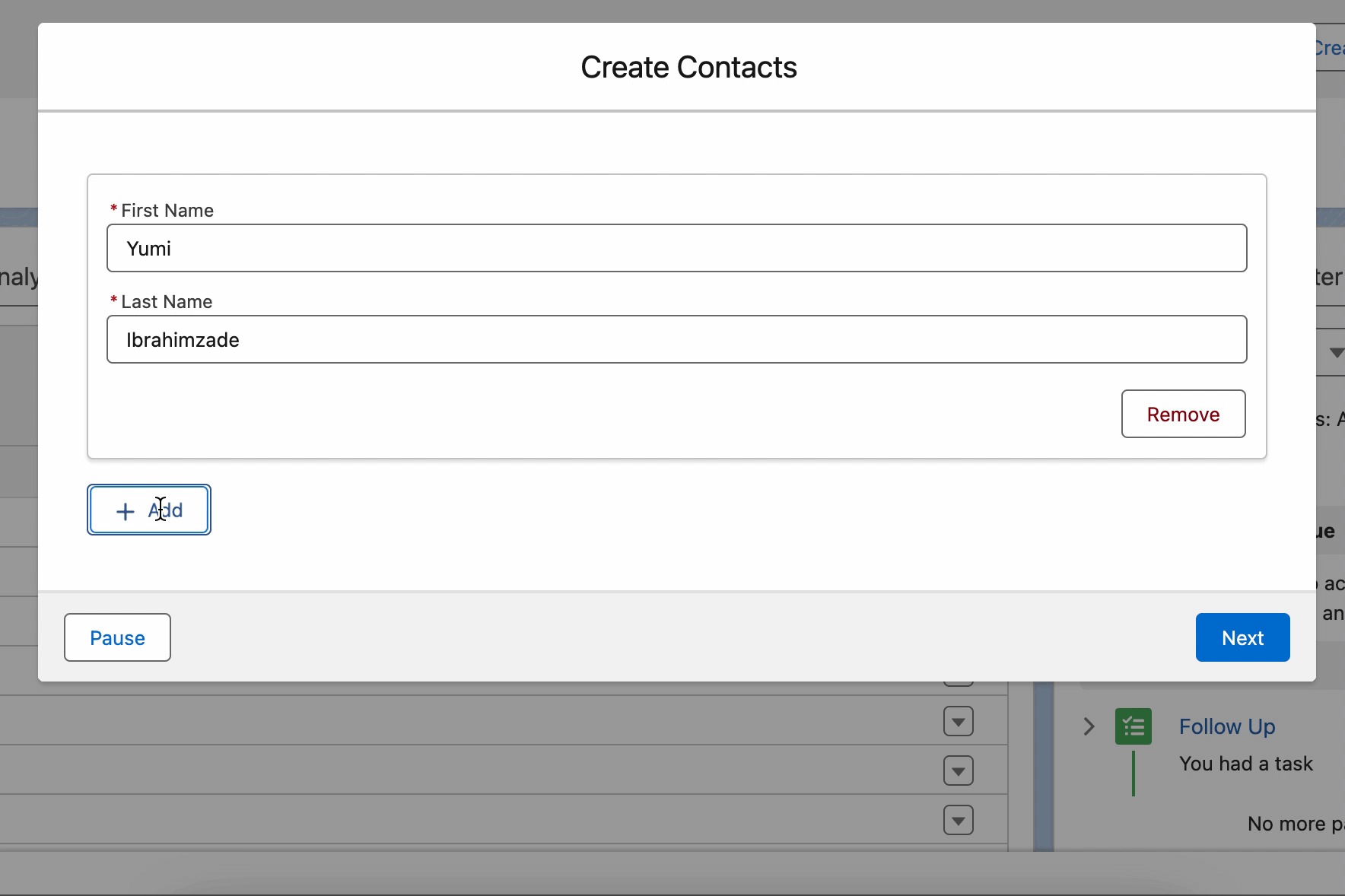Select the partially hidden tab ending in 'ter'
The image size is (1345, 896).
pyautogui.click(x=1330, y=278)
